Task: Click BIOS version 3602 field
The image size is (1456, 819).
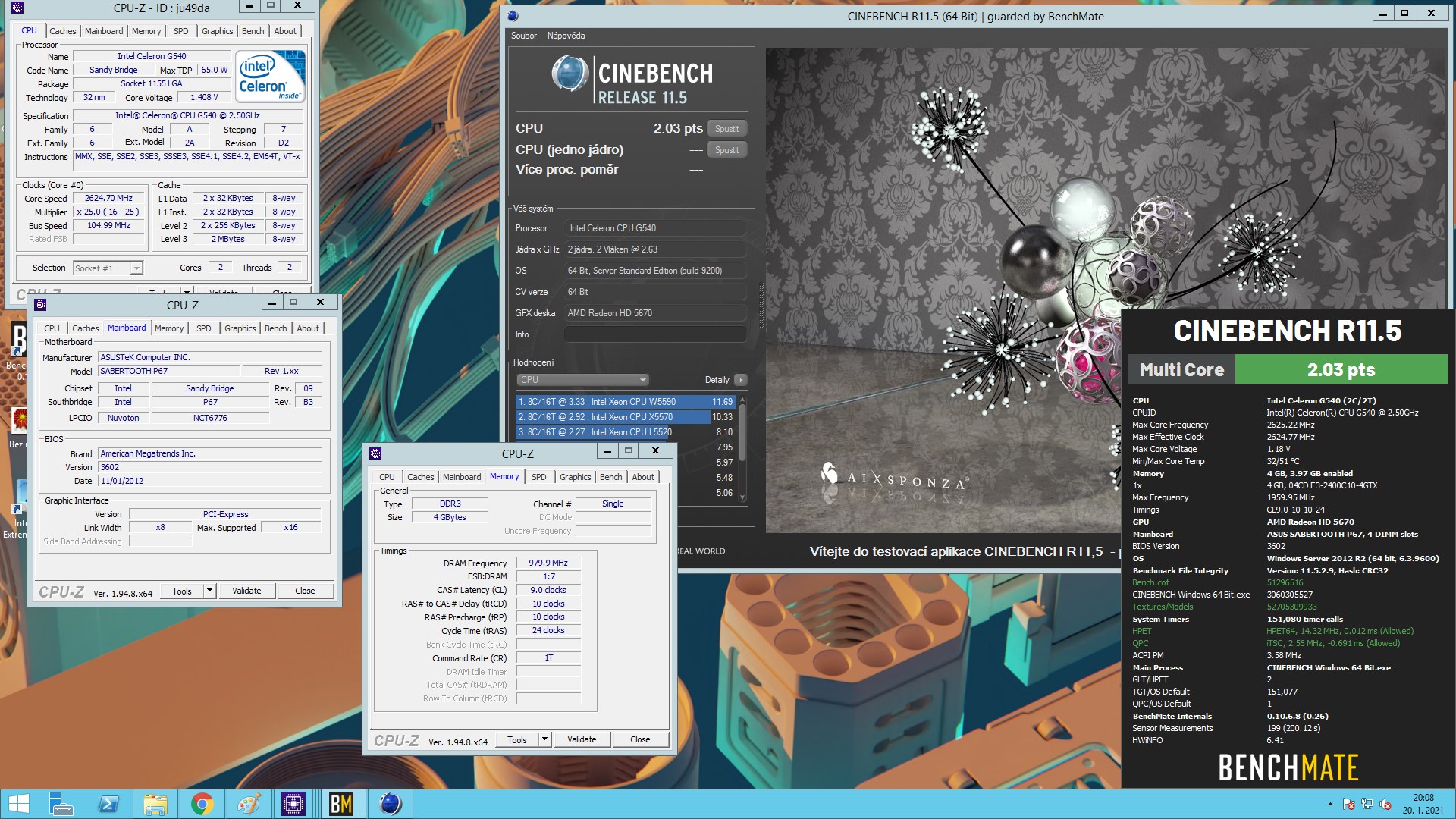Action: pos(210,468)
